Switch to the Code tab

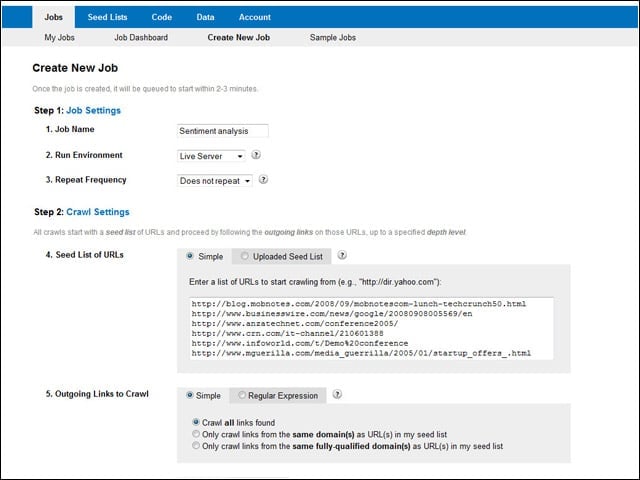(x=162, y=17)
